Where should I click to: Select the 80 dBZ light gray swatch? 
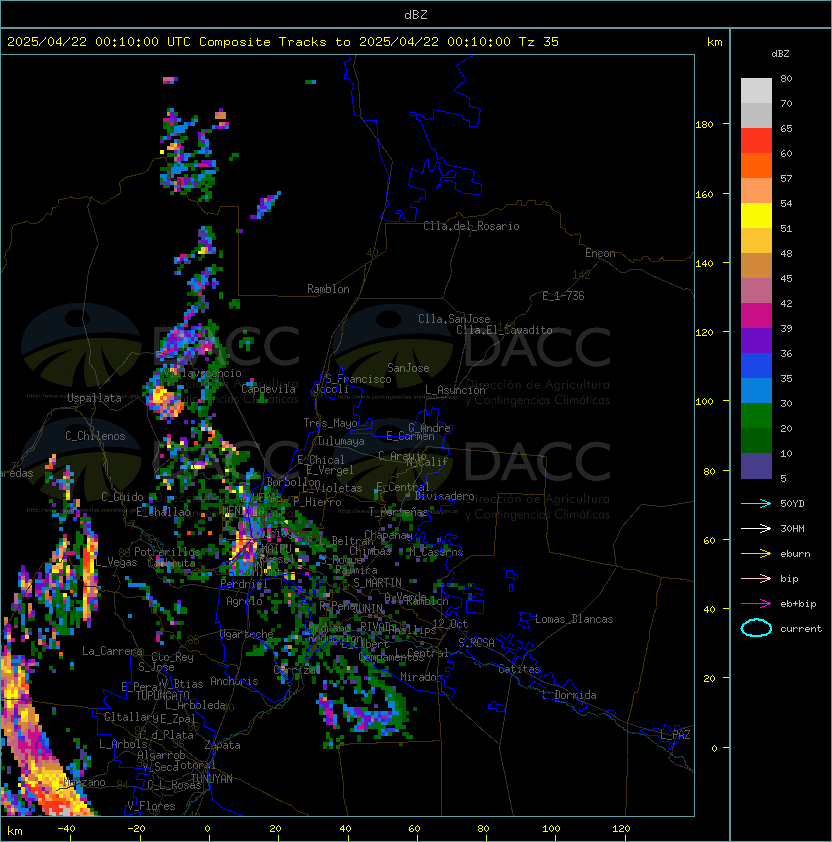[756, 90]
